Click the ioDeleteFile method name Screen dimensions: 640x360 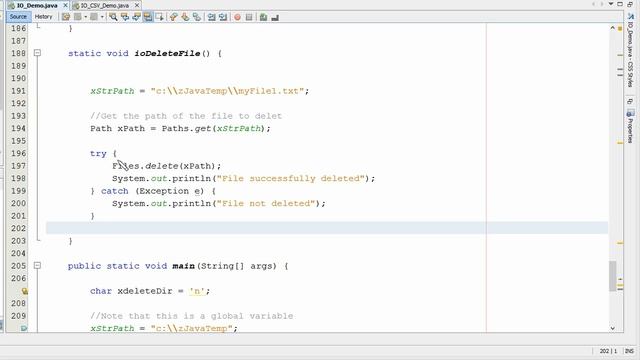point(167,53)
